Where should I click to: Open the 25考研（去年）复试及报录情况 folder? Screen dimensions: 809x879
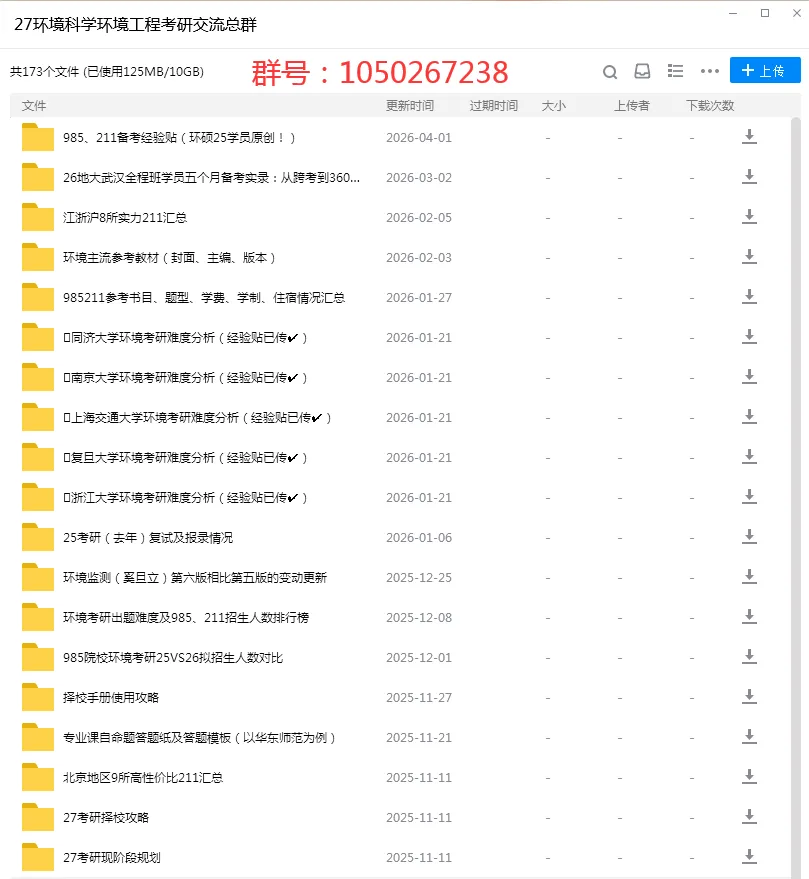[140, 536]
